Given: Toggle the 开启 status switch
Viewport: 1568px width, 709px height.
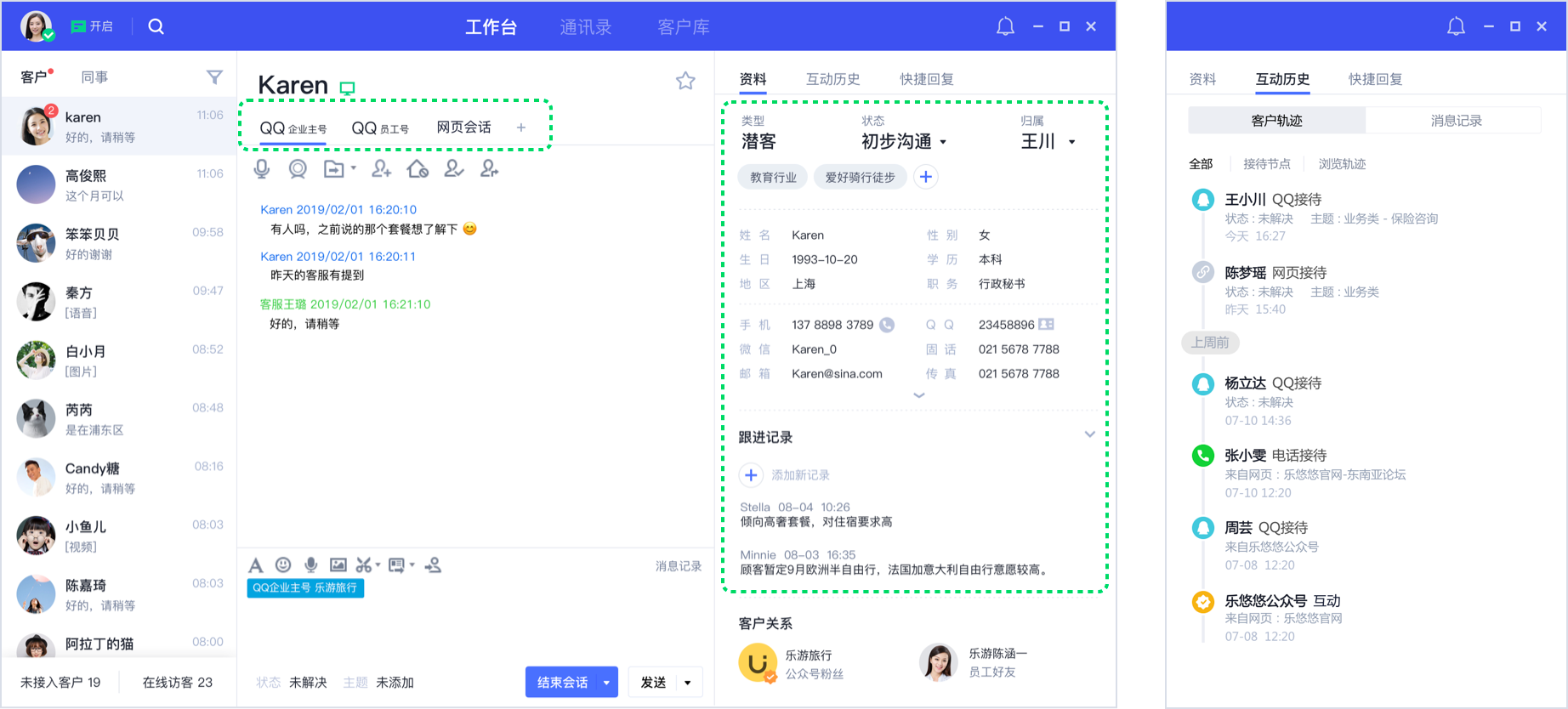Looking at the screenshot, I should pos(92,26).
